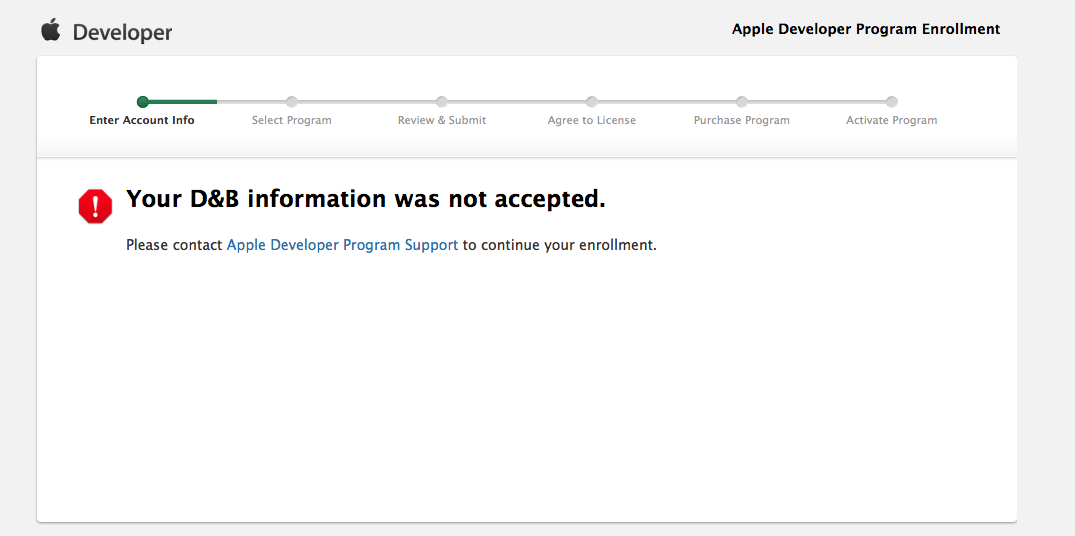Click the 'to continue your enrollment' text
The width and height of the screenshot is (1075, 536).
[x=559, y=245]
